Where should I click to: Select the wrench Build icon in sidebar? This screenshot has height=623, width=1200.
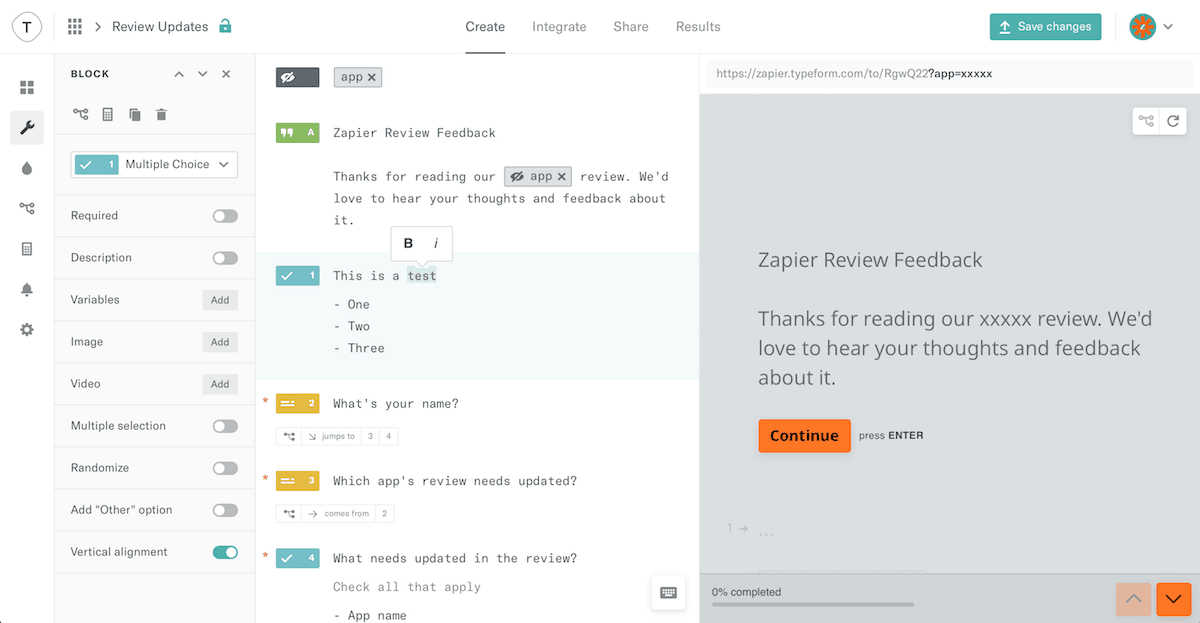pyautogui.click(x=27, y=128)
